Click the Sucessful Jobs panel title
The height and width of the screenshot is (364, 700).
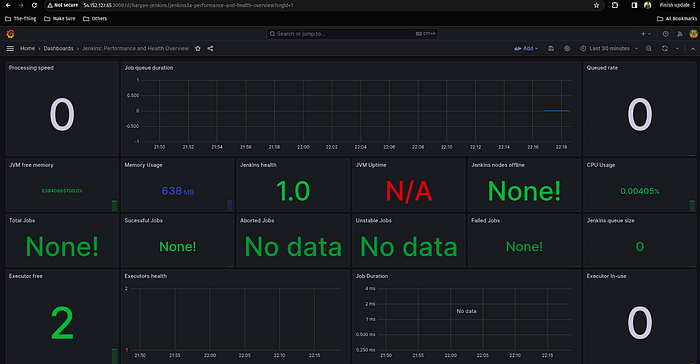pos(143,221)
